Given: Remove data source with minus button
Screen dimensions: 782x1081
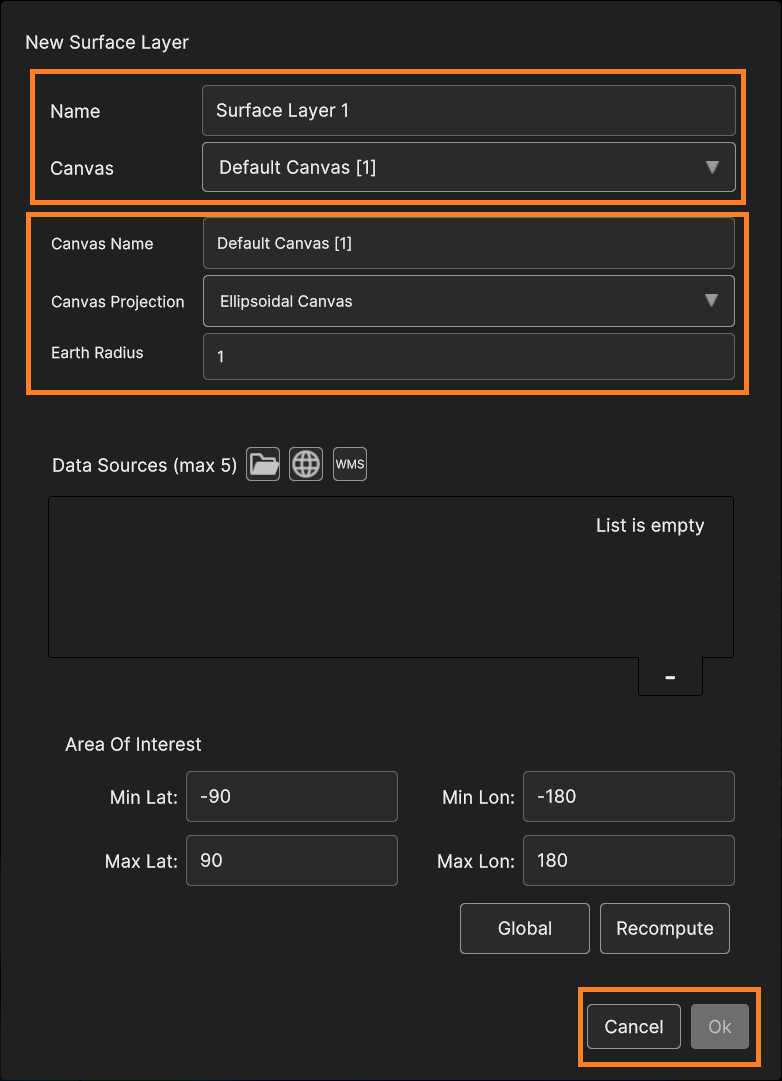Looking at the screenshot, I should pyautogui.click(x=670, y=677).
